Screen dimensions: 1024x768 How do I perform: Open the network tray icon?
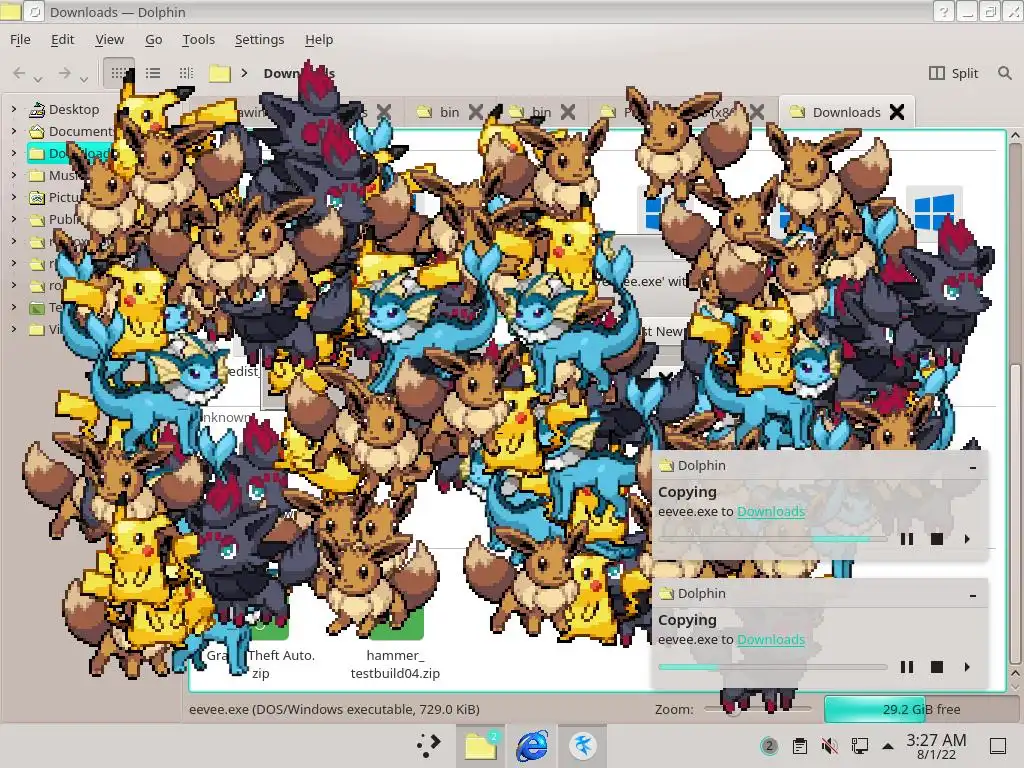(859, 746)
